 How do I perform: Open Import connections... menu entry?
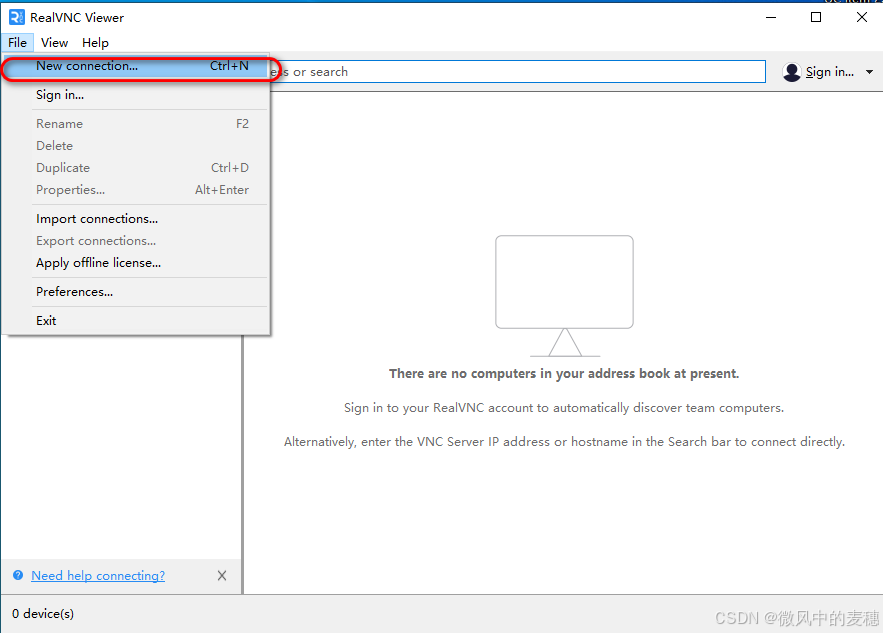(x=136, y=219)
